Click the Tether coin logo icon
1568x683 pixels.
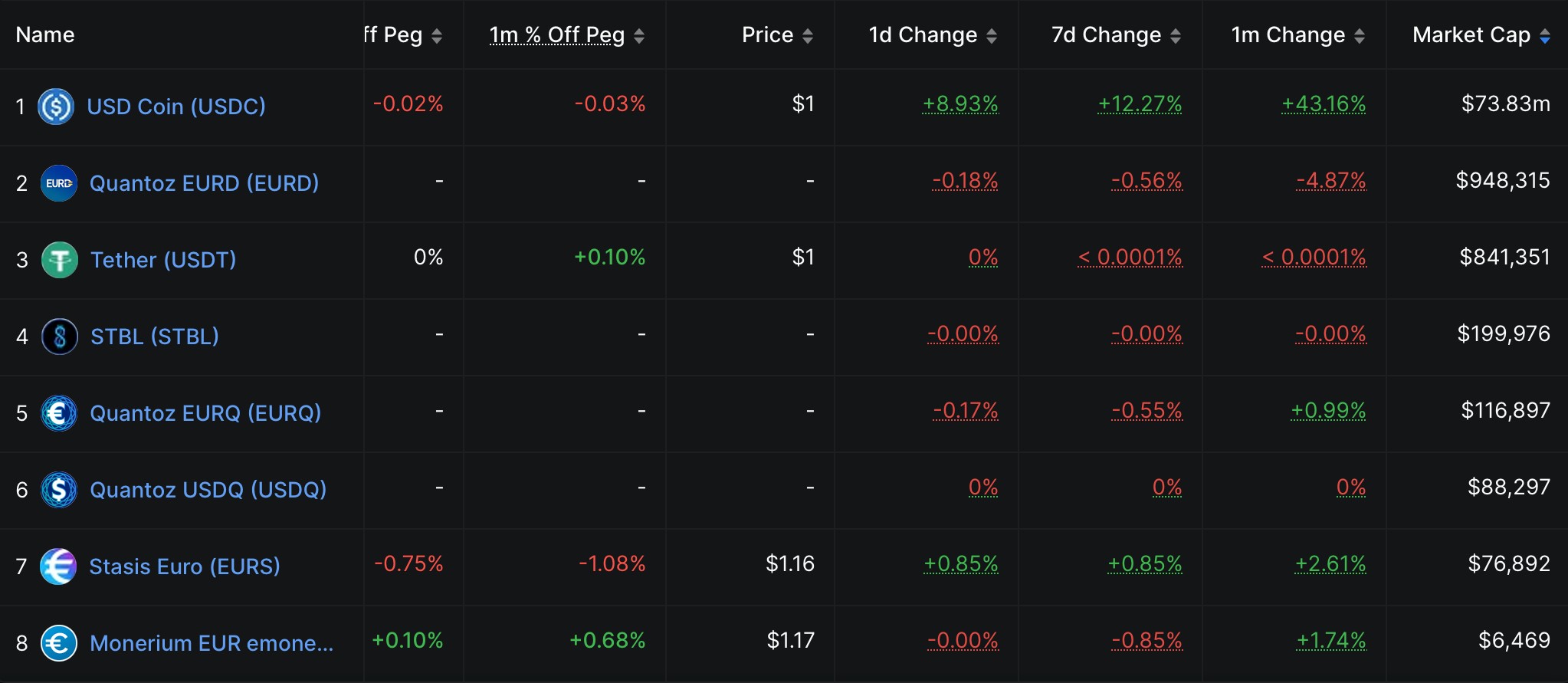click(x=59, y=260)
